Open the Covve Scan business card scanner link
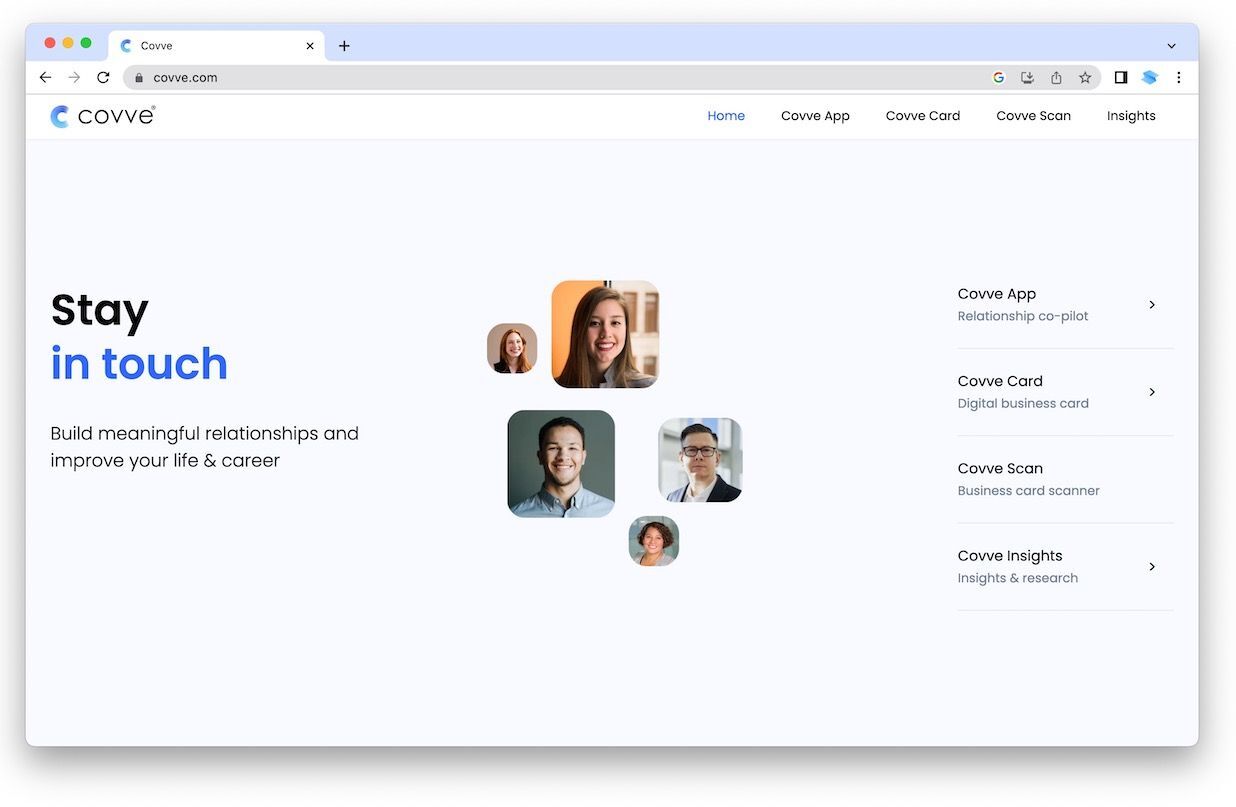This screenshot has height=807, width=1236. (x=1028, y=479)
